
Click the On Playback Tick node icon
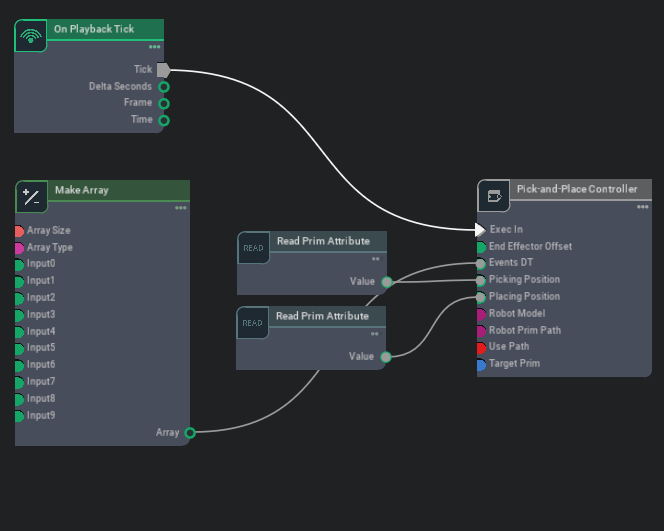[x=30, y=36]
